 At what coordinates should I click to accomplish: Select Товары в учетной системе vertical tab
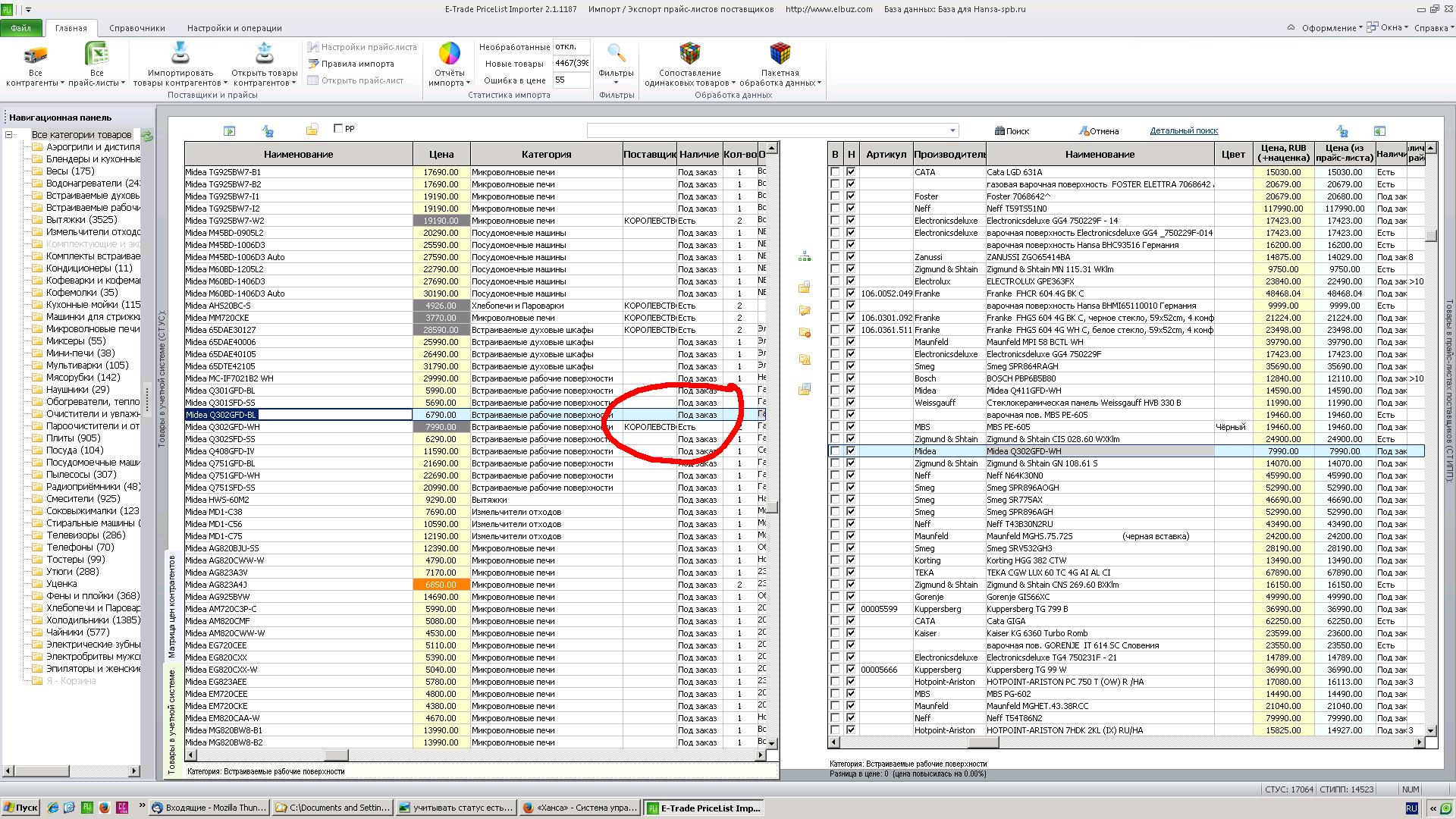pos(171,721)
